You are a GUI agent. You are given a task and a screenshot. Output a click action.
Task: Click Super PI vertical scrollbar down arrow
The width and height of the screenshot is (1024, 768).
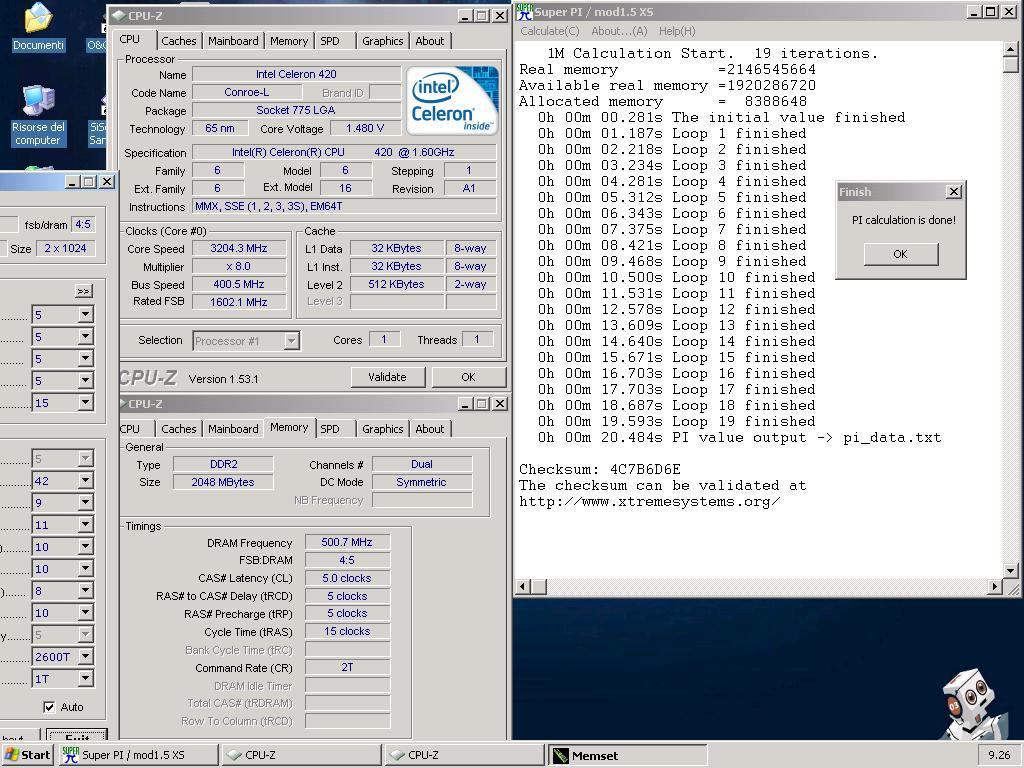click(x=1010, y=571)
